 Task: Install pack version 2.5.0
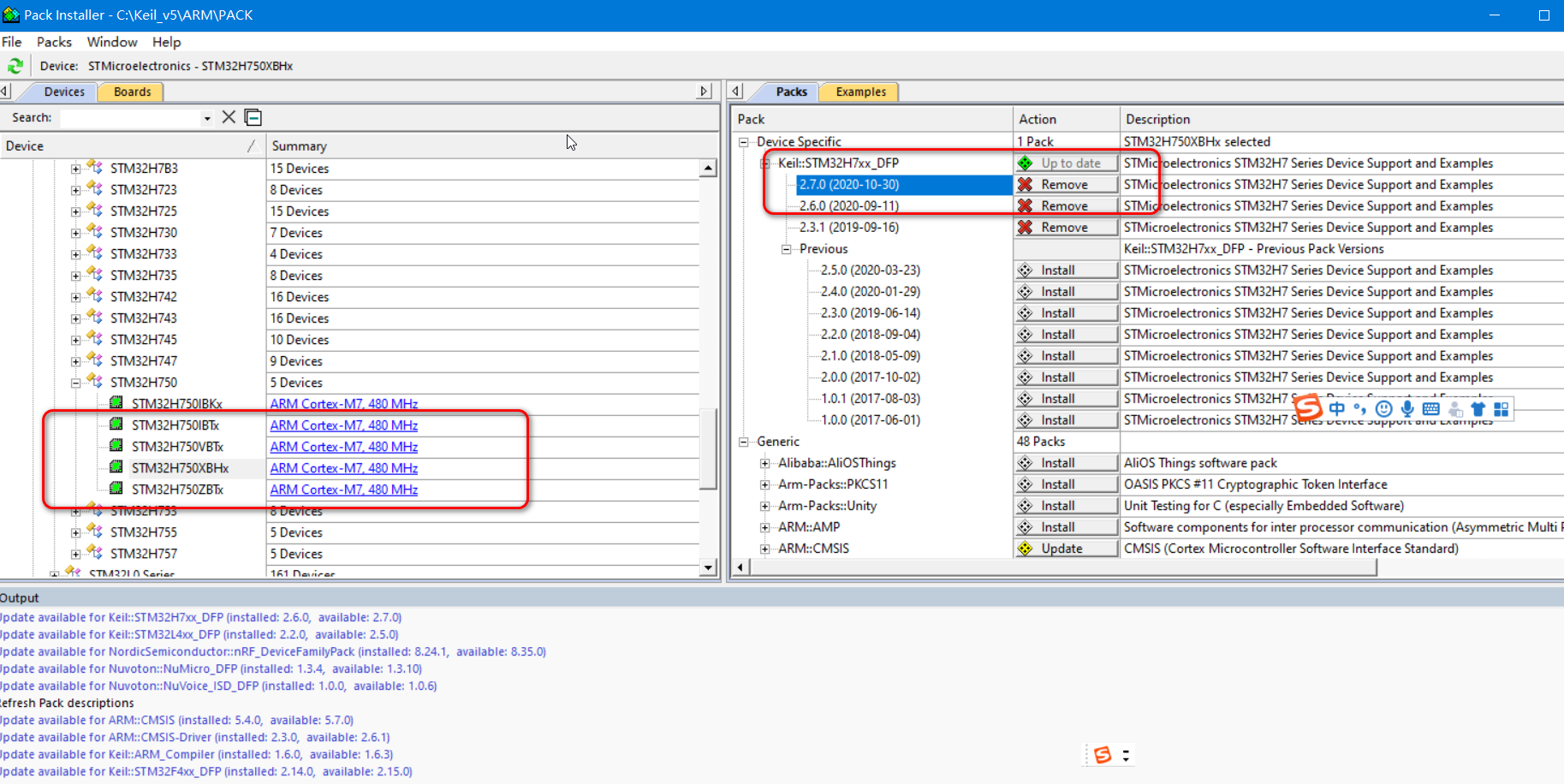click(x=1067, y=270)
